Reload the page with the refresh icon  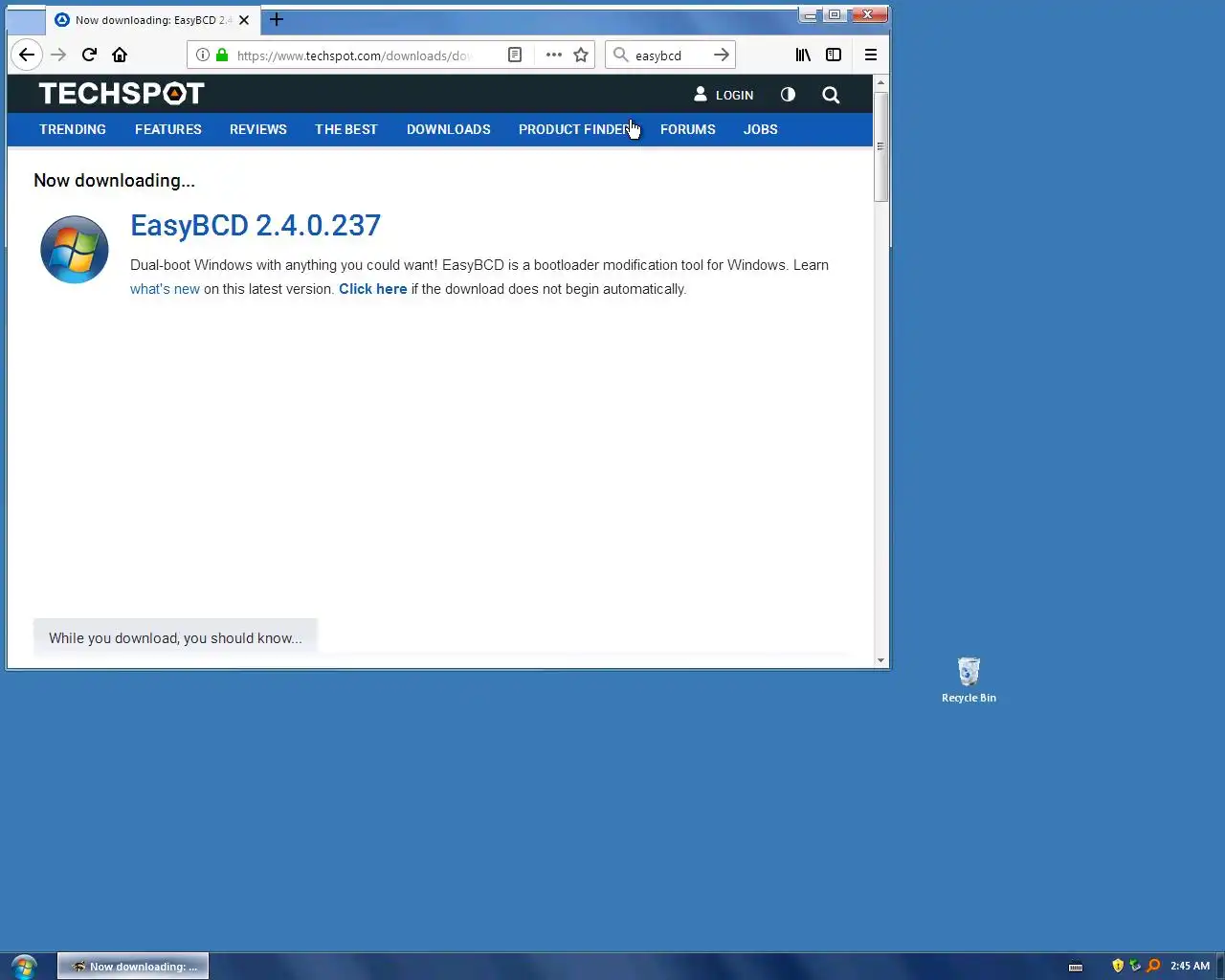(89, 55)
